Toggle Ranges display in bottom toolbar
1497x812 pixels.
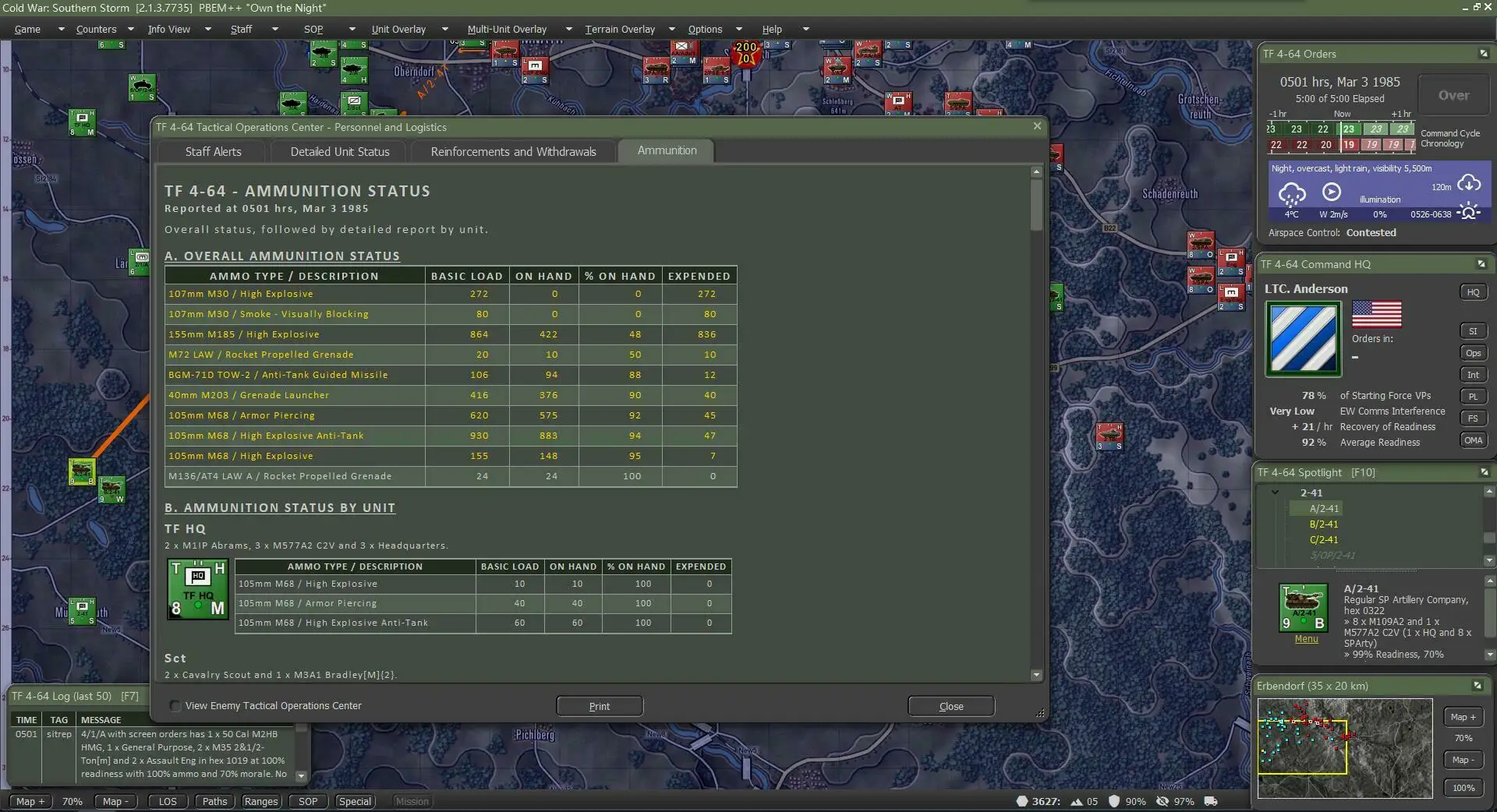pos(260,801)
